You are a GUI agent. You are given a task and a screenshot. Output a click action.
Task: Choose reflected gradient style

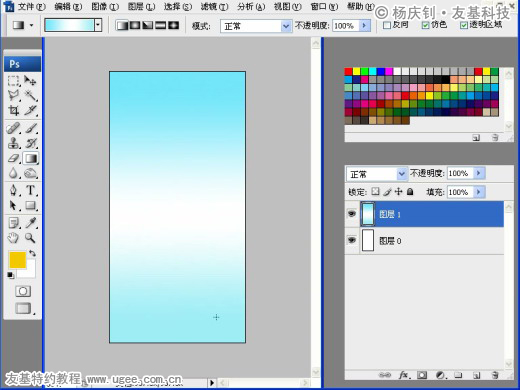click(161, 25)
